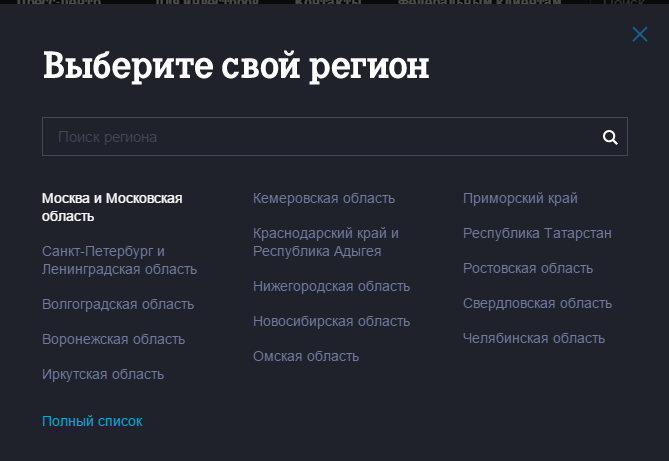The height and width of the screenshot is (461, 669).
Task: Choose Кемеровская область
Action: 324,198
